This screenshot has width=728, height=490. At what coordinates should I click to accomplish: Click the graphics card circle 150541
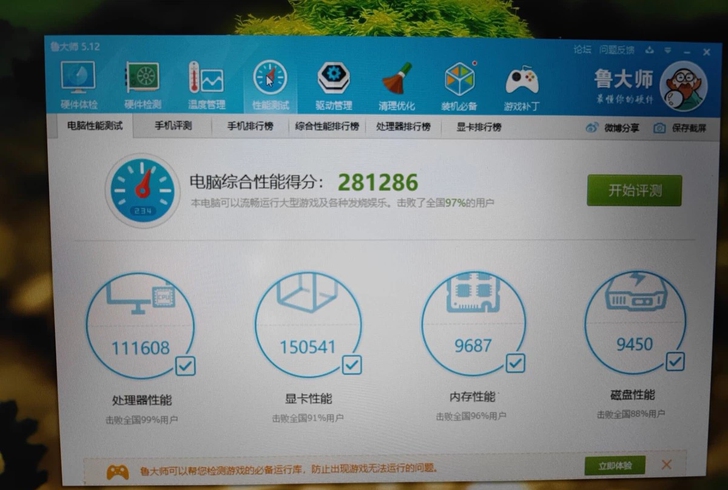308,325
